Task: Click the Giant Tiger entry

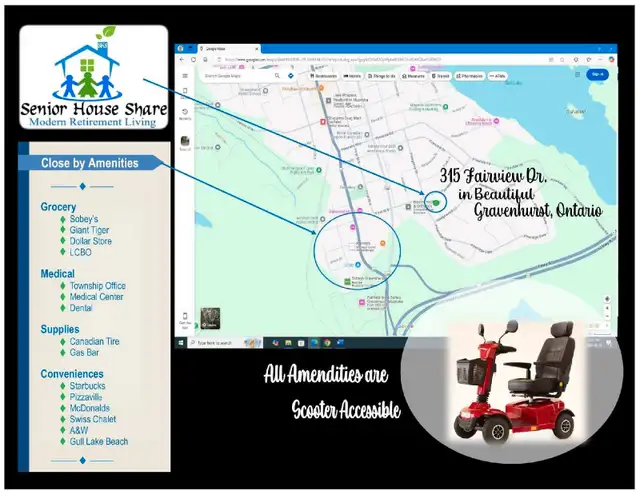Action: [x=89, y=230]
